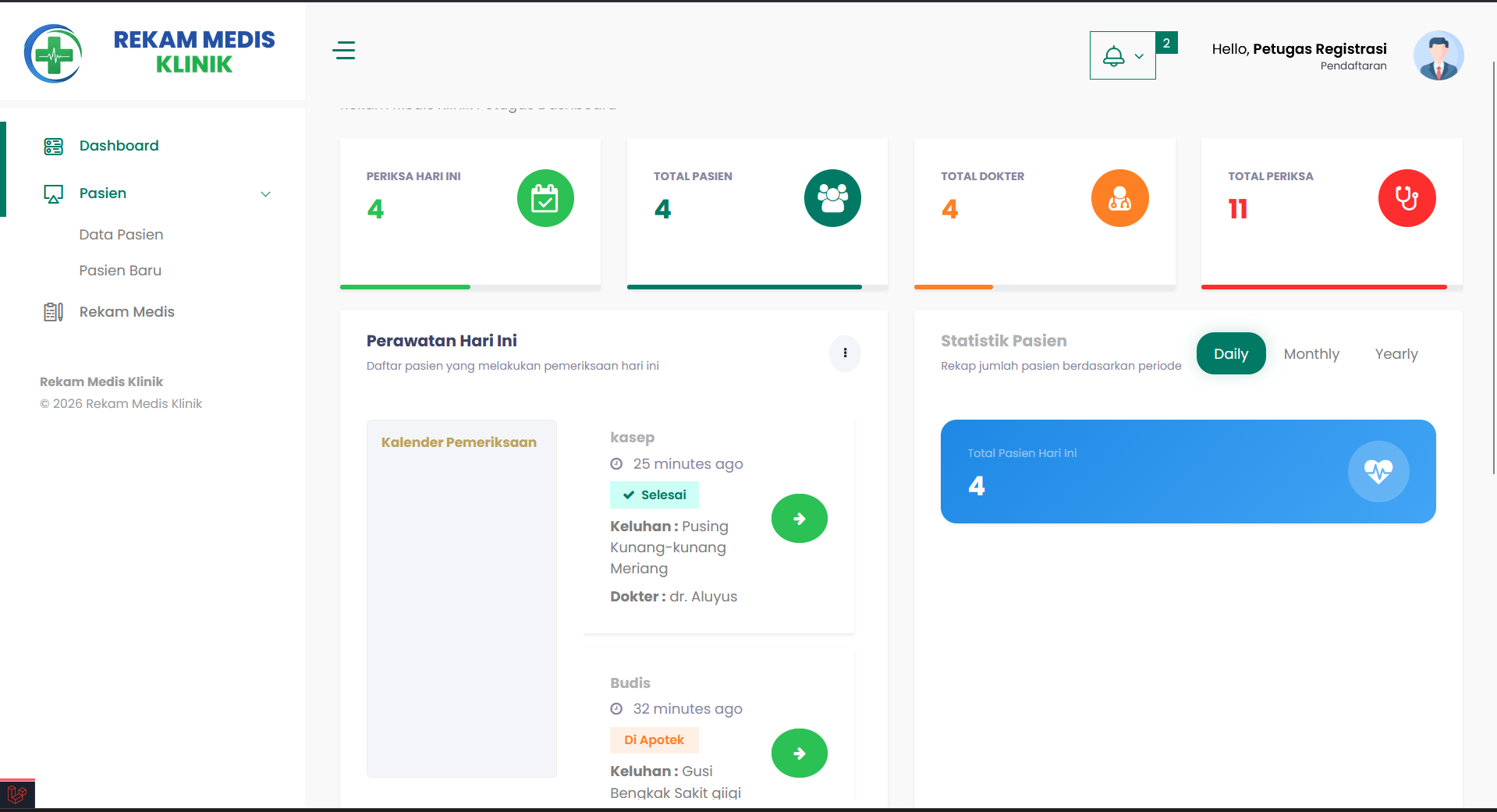This screenshot has height=812, width=1497.
Task: Open Dashboard in the sidebar
Action: [119, 146]
